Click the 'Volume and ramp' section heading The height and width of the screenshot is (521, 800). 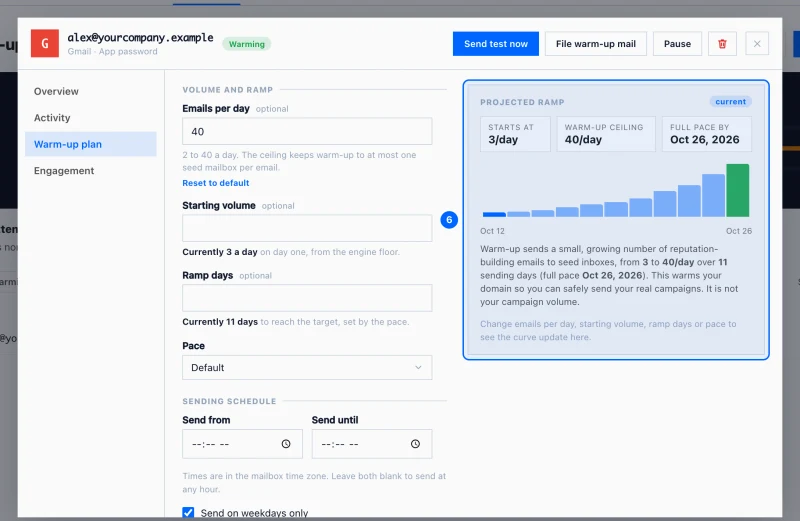[228, 90]
